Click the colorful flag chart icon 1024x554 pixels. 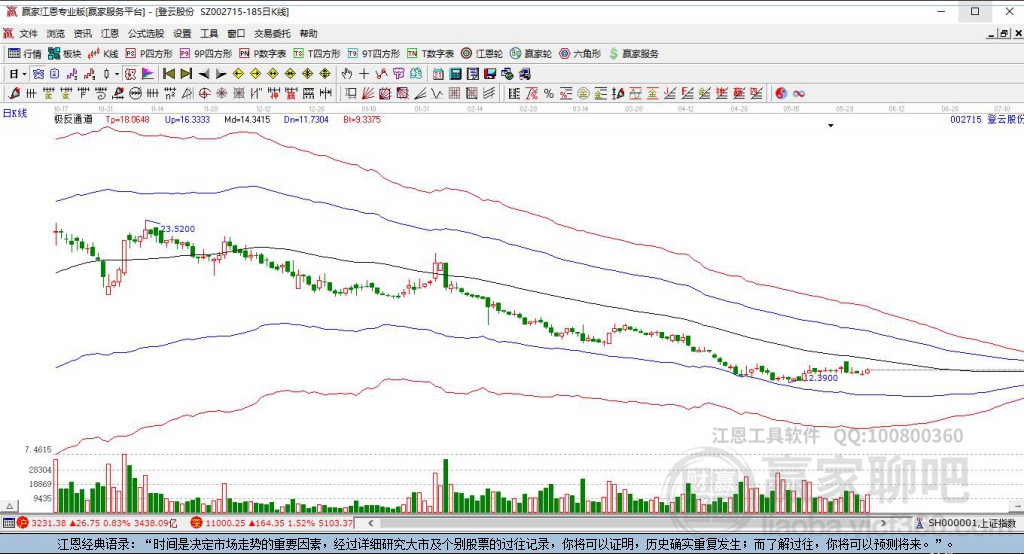[x=148, y=74]
